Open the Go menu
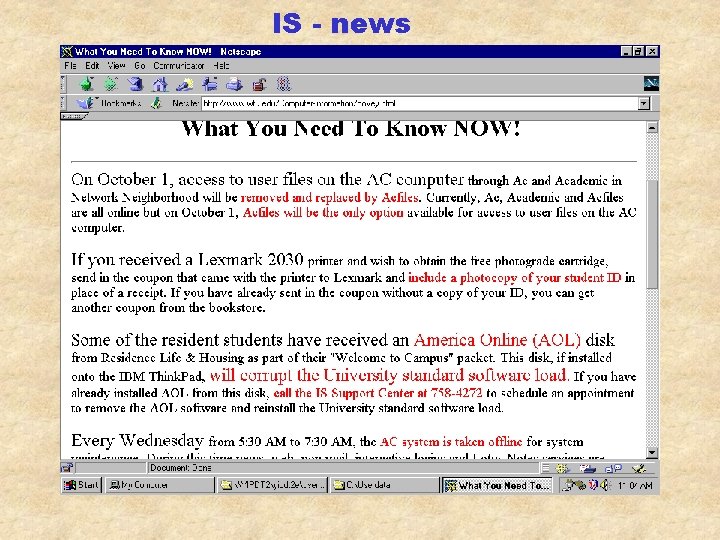 pos(140,66)
